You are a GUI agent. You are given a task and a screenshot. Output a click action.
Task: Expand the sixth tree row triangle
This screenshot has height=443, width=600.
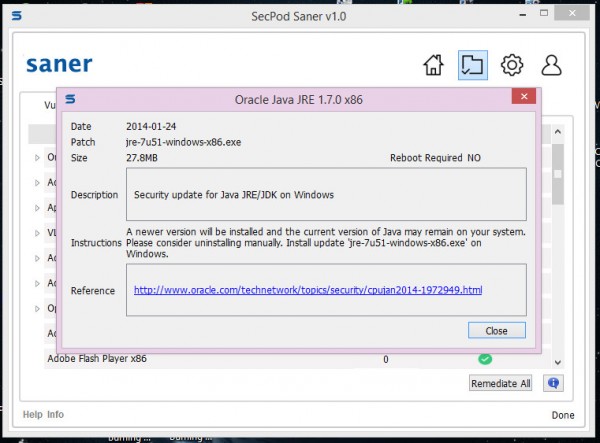coord(37,283)
